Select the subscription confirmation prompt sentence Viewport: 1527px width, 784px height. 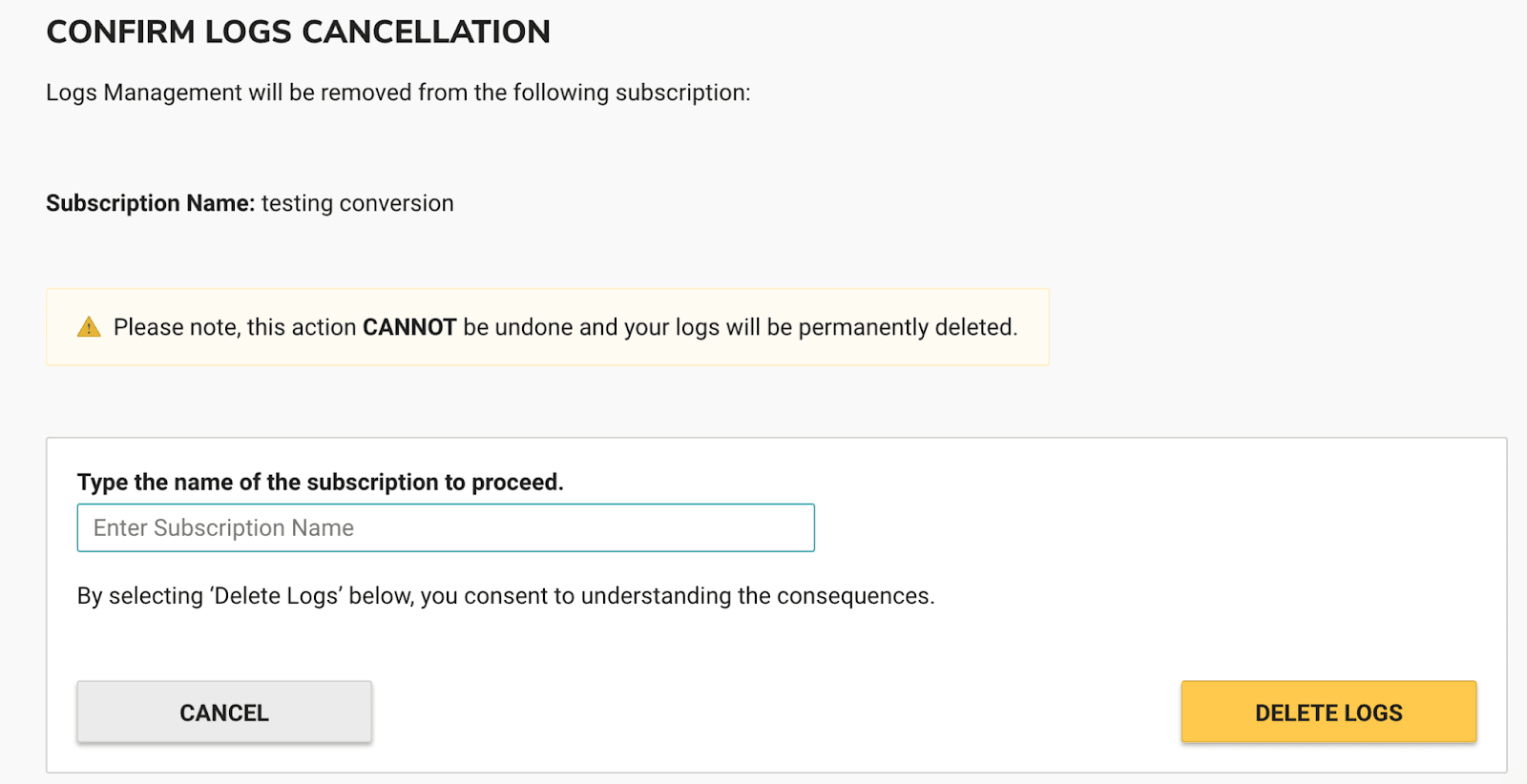[x=320, y=482]
